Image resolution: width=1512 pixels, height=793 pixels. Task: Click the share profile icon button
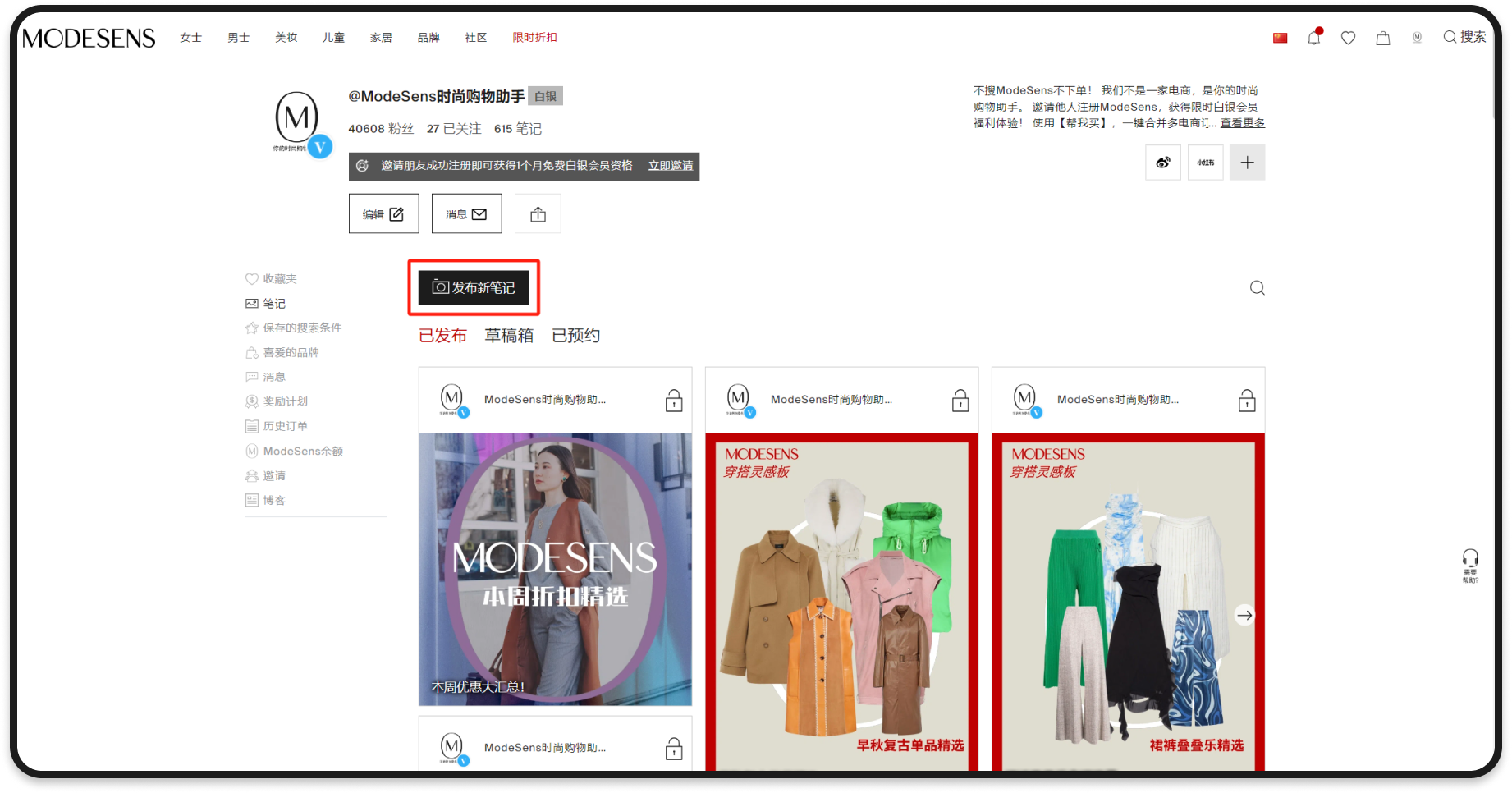coord(538,214)
